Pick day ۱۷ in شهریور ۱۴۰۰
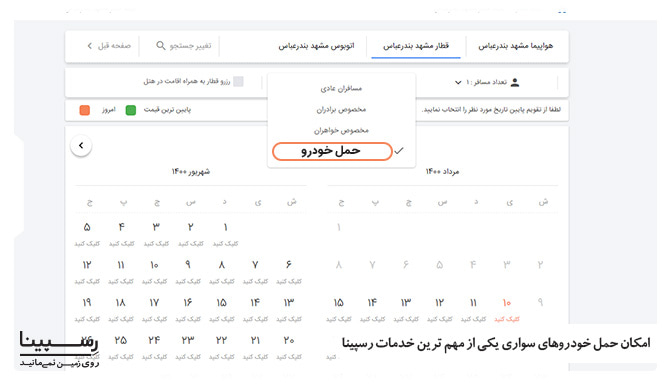 (154, 309)
